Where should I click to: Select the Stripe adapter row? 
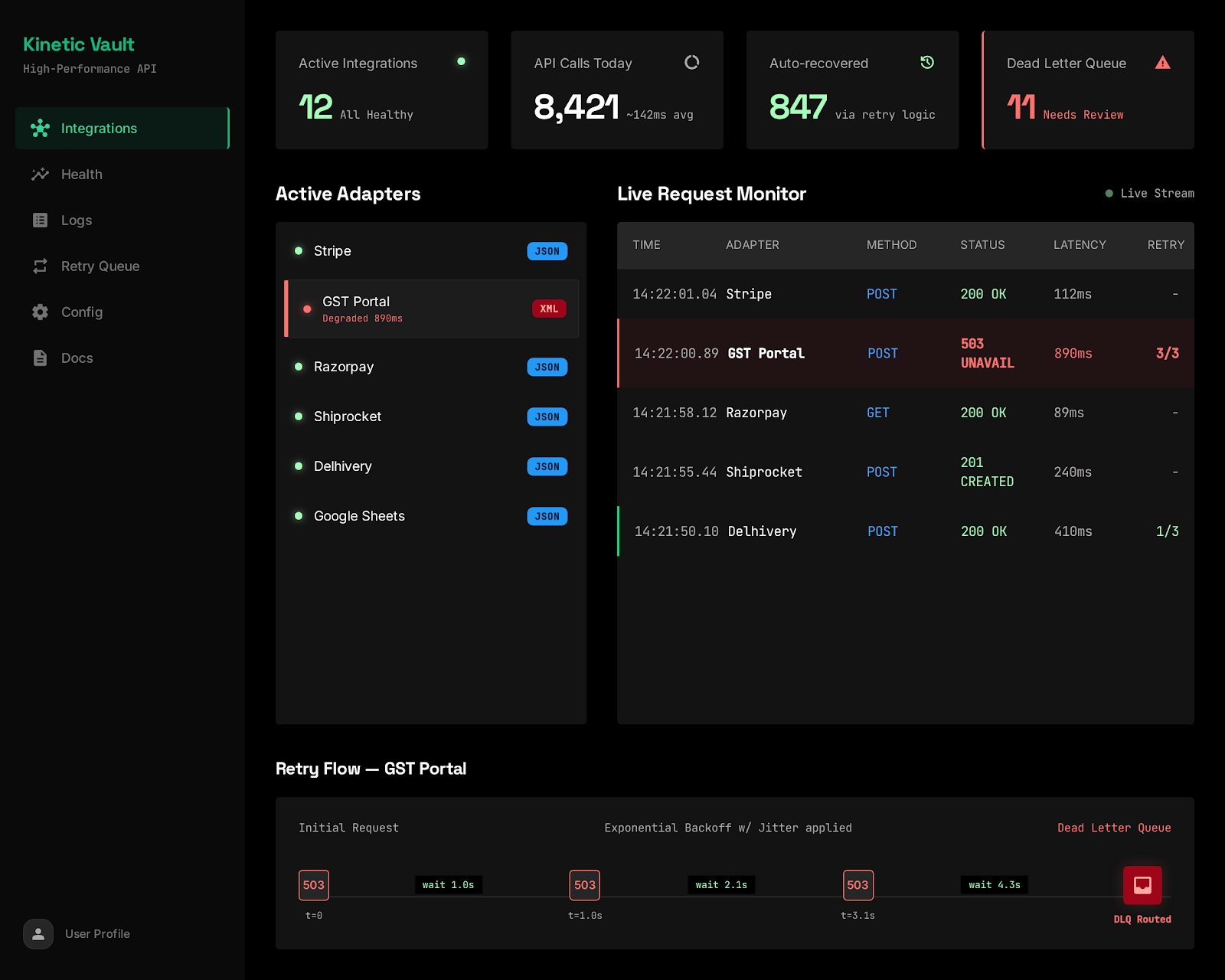(x=431, y=251)
